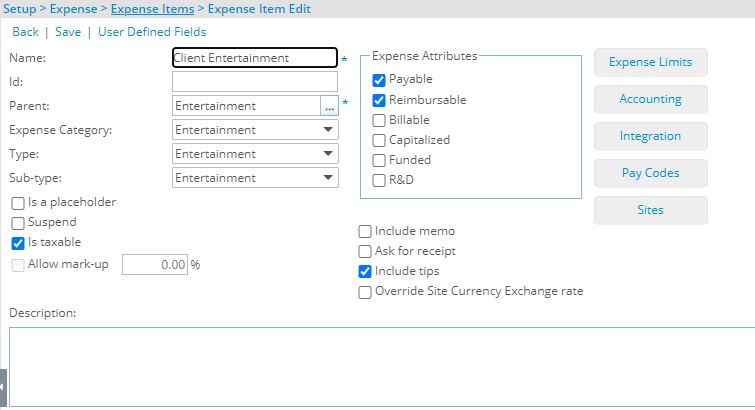Open the Sub-type dropdown arrow

point(328,178)
